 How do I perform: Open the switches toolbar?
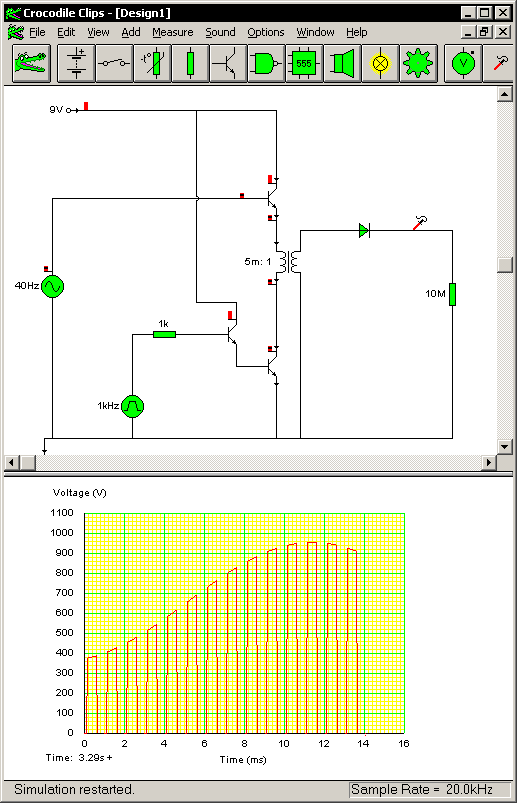pos(114,64)
